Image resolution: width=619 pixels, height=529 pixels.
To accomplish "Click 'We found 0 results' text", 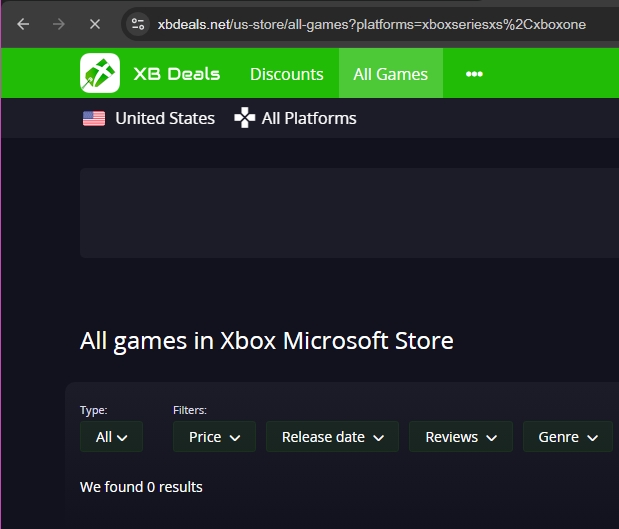I will [x=141, y=487].
